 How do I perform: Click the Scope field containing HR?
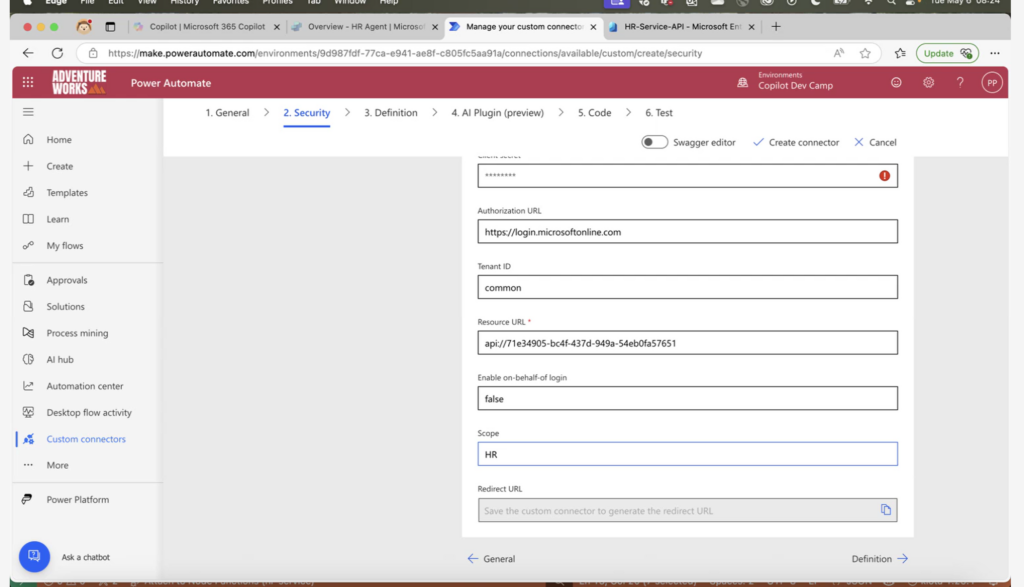pyautogui.click(x=687, y=454)
